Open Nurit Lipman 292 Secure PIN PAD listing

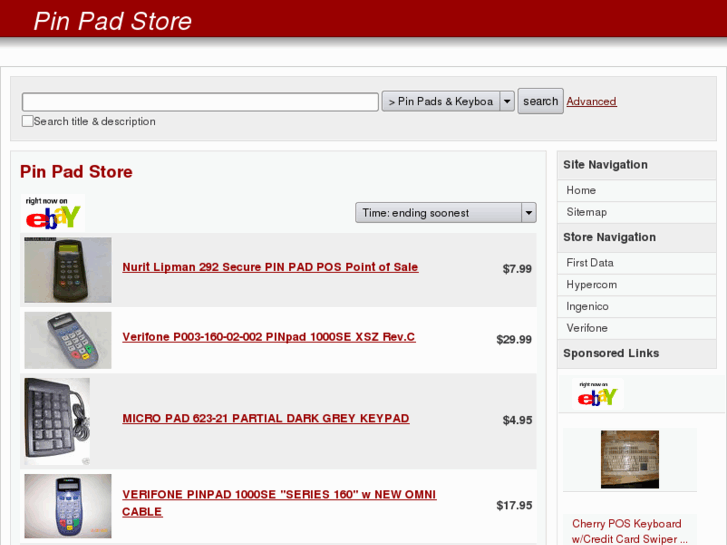pos(270,267)
